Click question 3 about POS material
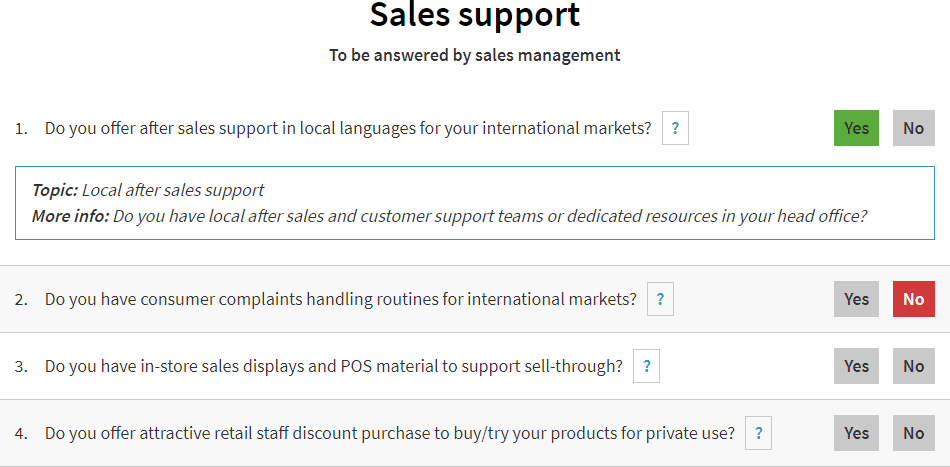 [333, 366]
